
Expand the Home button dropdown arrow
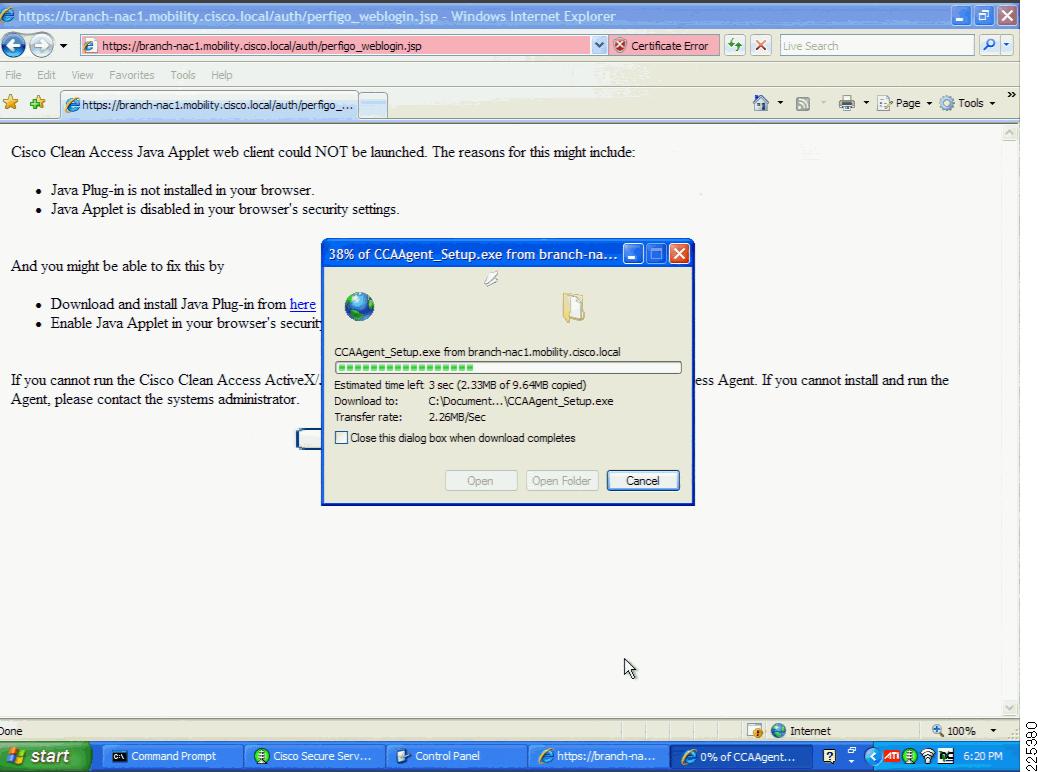pos(780,103)
